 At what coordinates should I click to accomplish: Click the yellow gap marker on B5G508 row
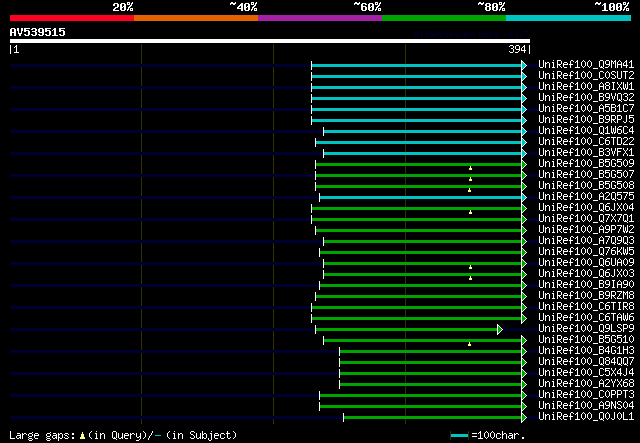[469, 190]
